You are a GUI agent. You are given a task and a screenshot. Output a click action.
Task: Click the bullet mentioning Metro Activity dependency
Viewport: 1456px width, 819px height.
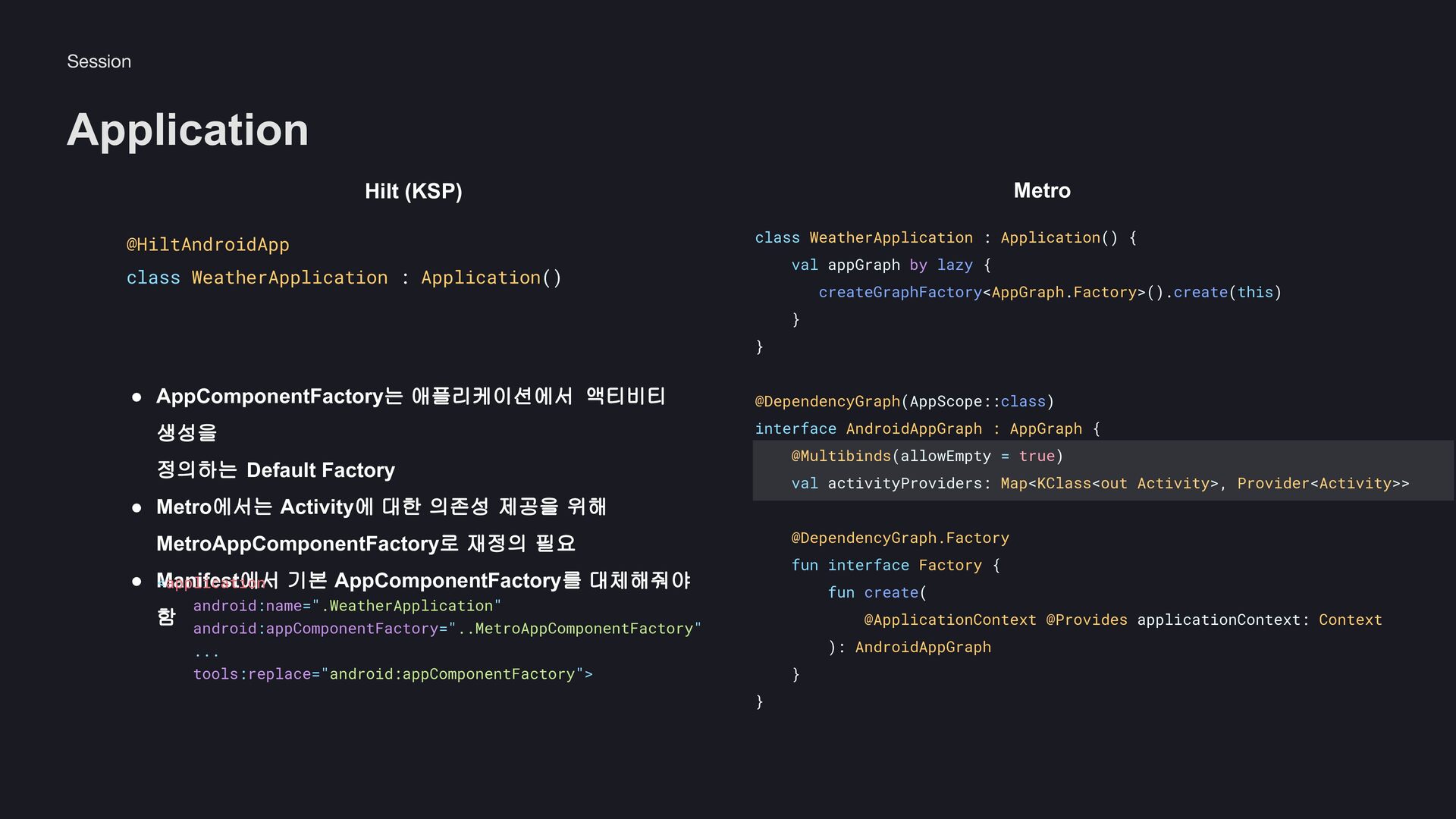point(381,507)
